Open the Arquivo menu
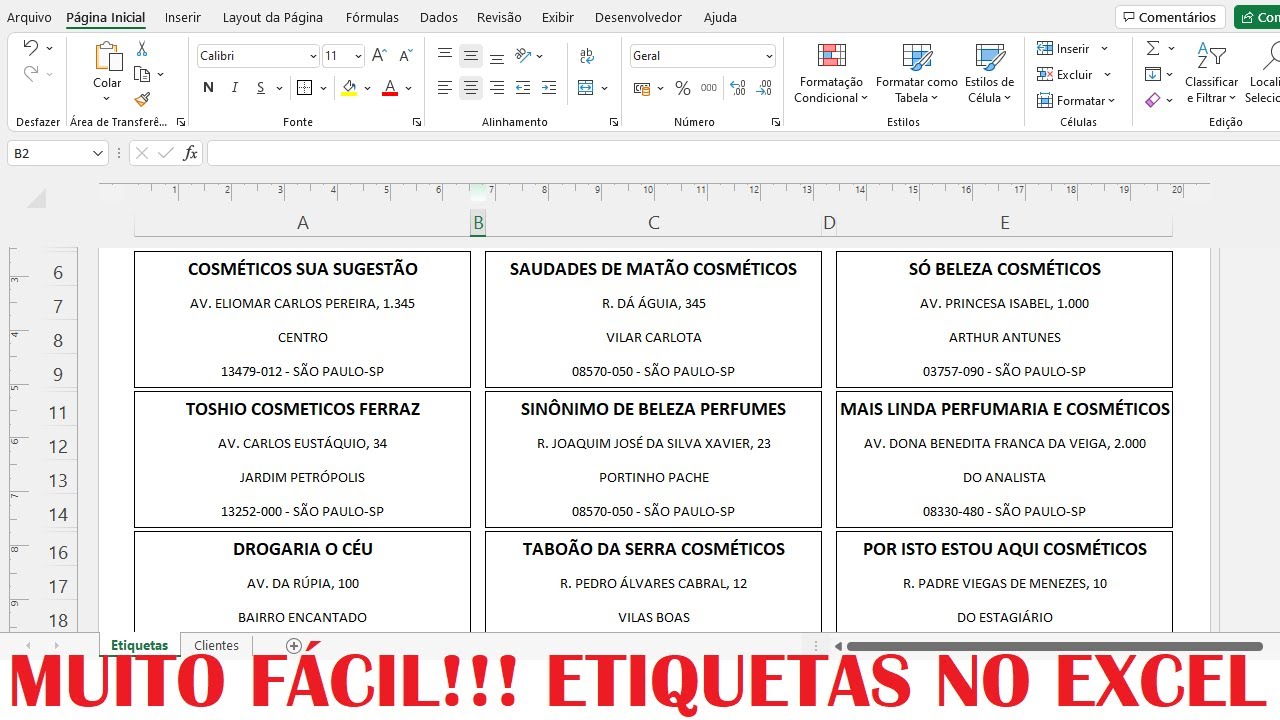Image resolution: width=1280 pixels, height=720 pixels. pos(29,17)
